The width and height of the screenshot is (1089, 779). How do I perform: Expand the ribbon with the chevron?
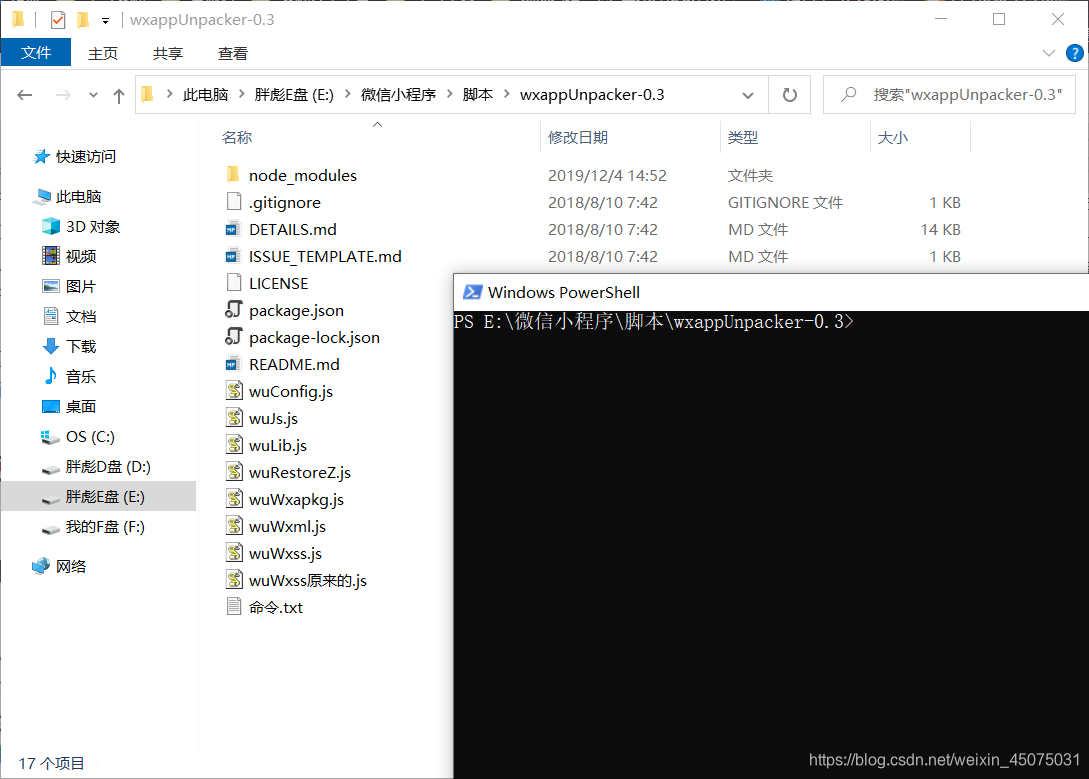pyautogui.click(x=1049, y=53)
